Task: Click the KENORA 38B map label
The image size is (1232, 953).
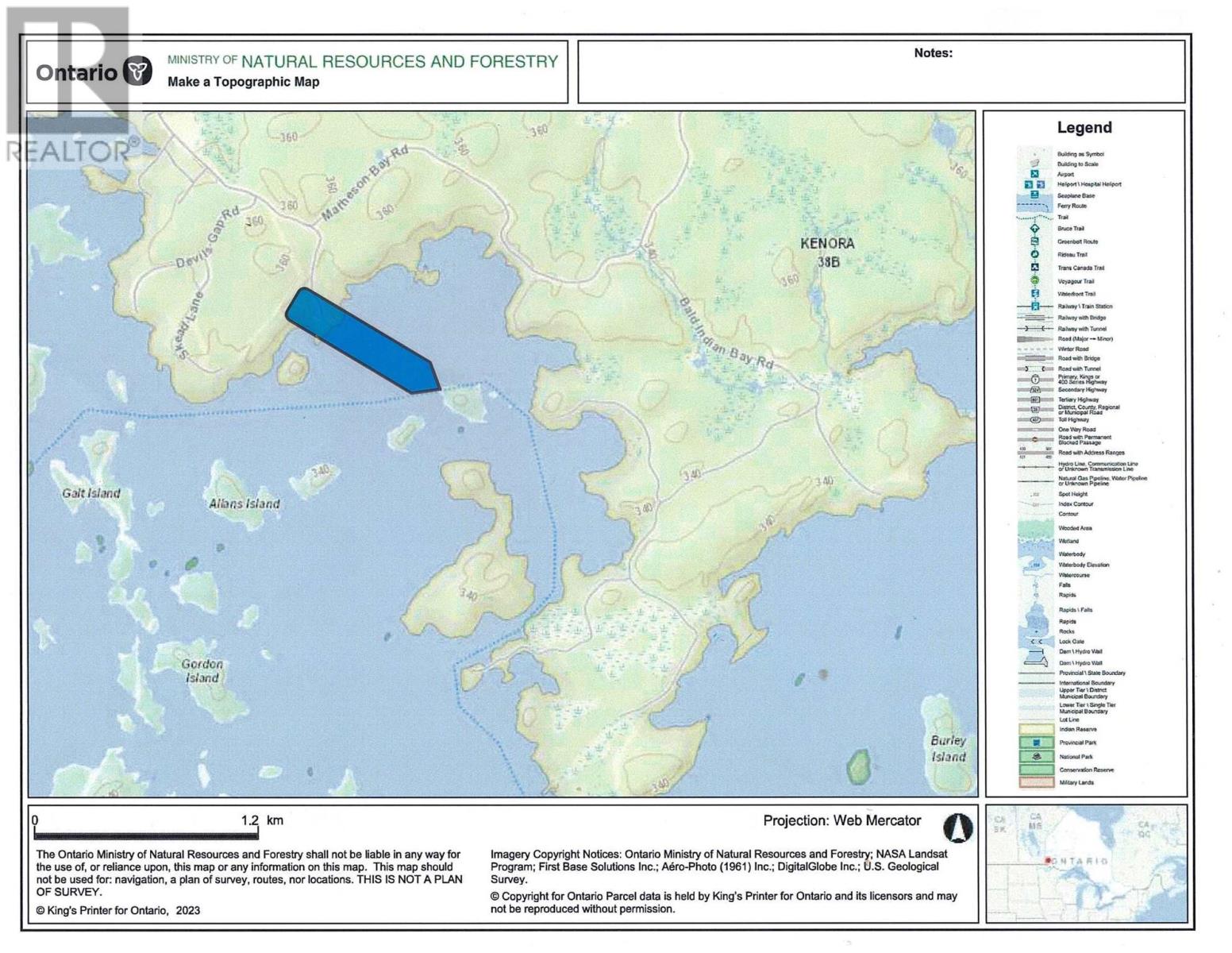Action: click(827, 252)
